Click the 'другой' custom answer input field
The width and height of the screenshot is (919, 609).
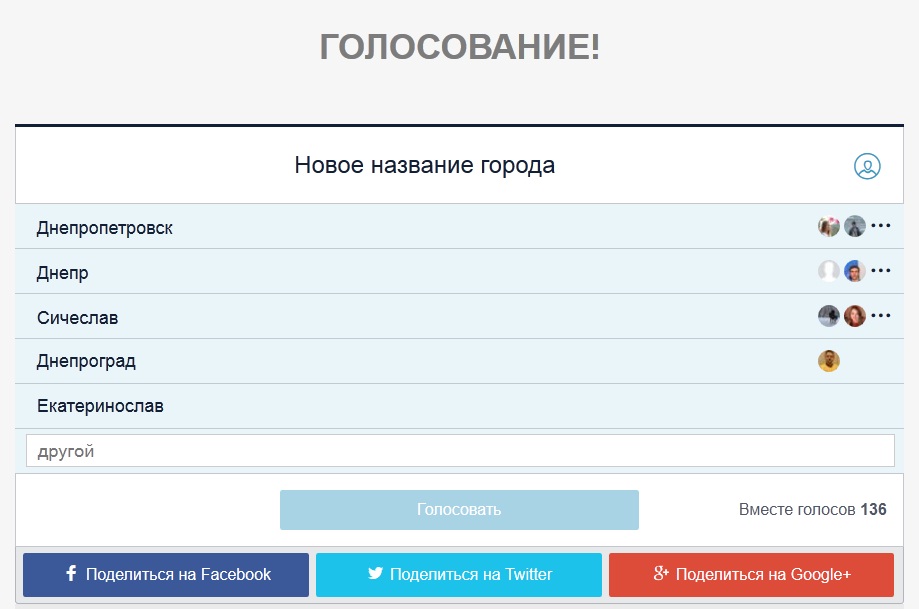[459, 451]
